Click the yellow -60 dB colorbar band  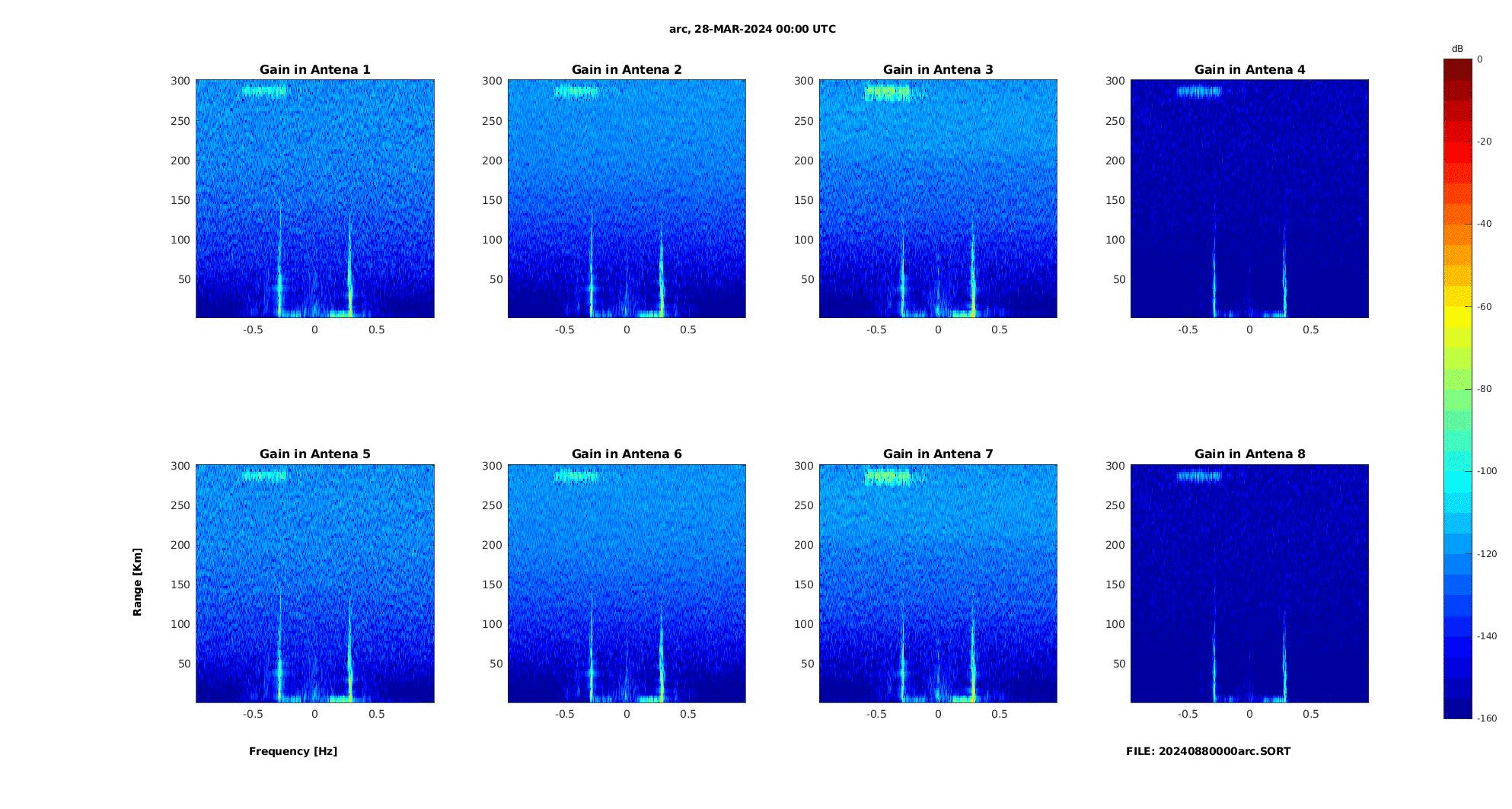tap(1458, 307)
